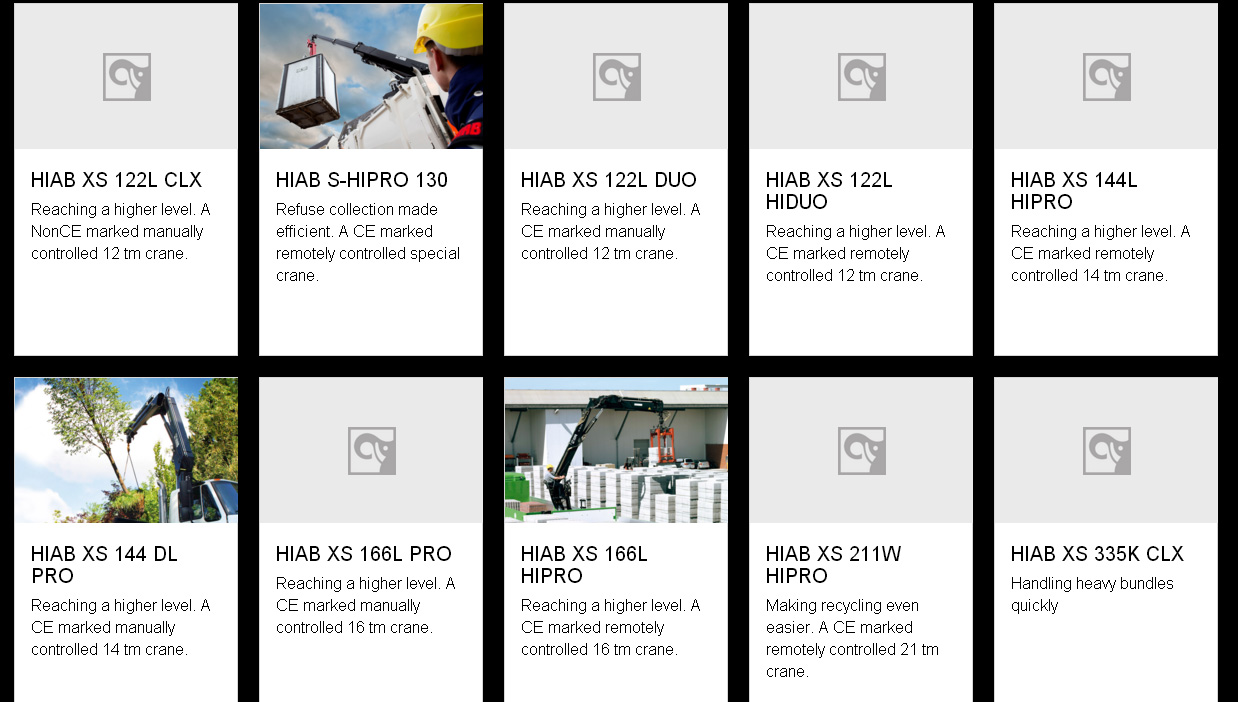Select the HIAB XS 122L HIDUO heading
Screen dimensions: 1238x702
829,191
